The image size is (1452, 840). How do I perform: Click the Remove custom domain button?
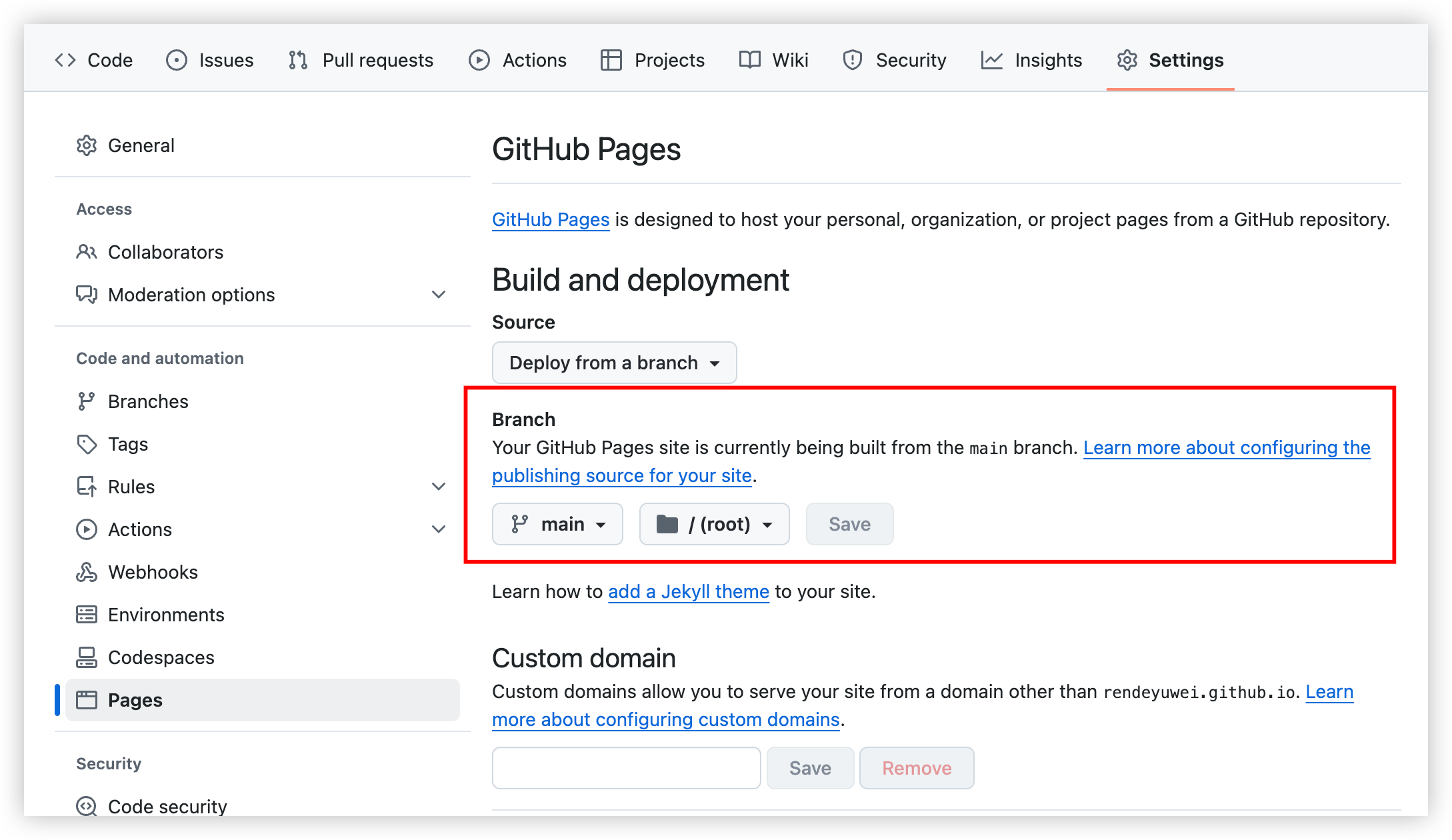point(917,768)
